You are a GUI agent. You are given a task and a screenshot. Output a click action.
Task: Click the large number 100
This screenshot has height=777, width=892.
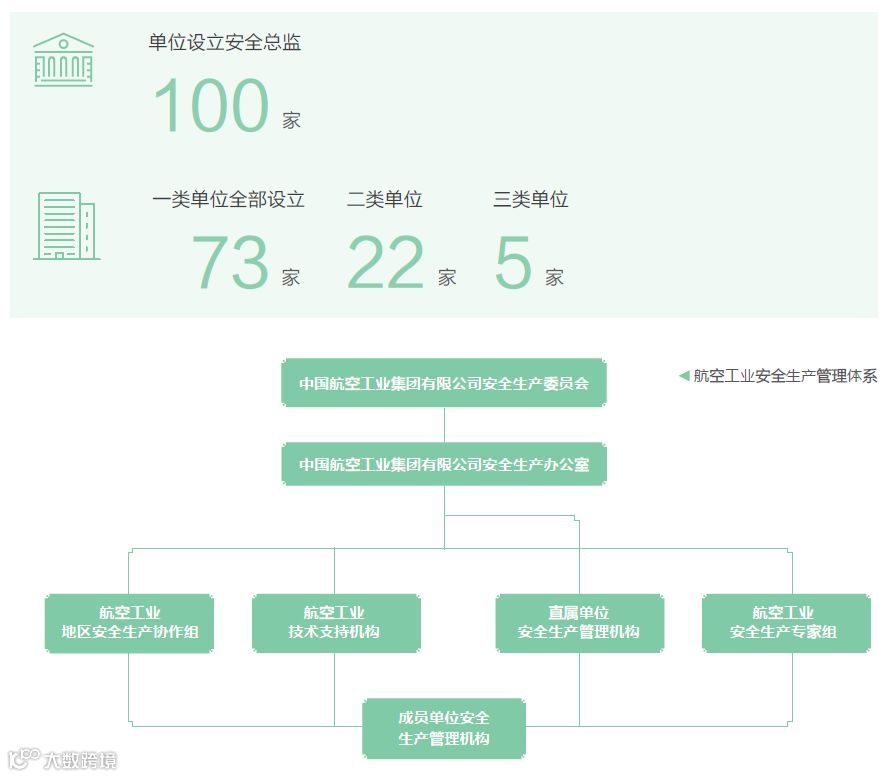(x=210, y=105)
